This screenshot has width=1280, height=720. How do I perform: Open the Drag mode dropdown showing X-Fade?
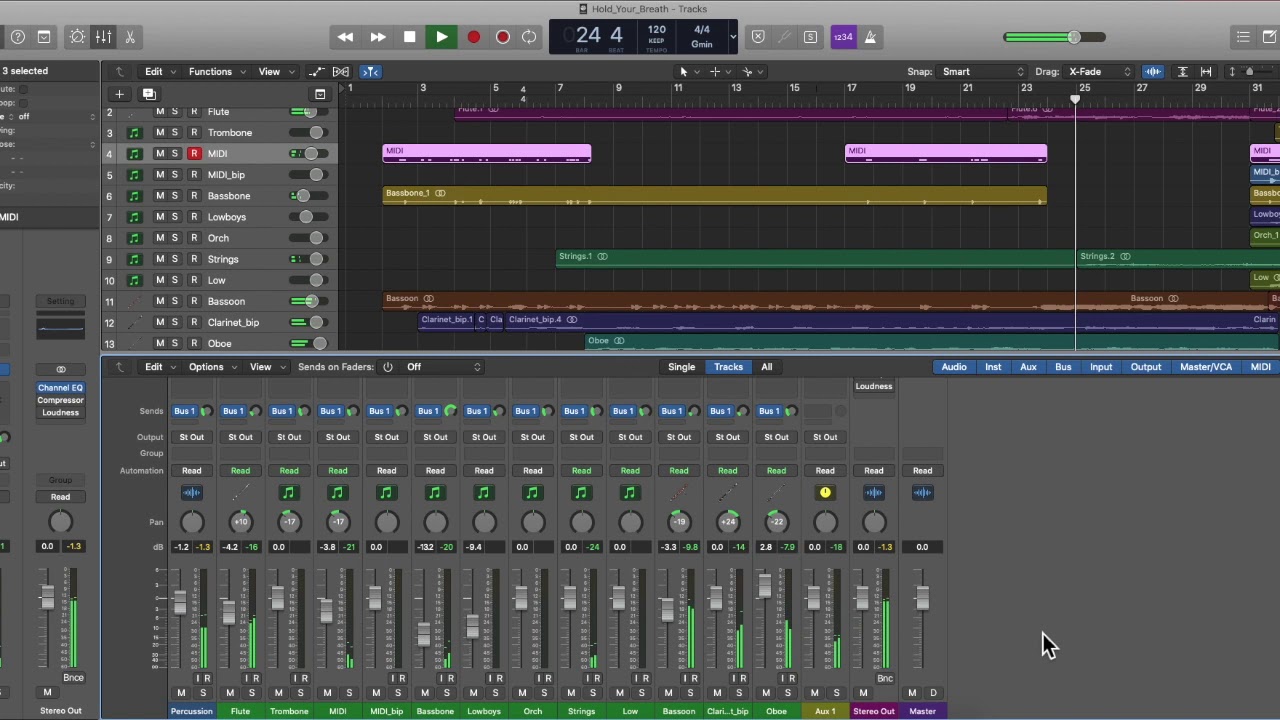point(1099,71)
